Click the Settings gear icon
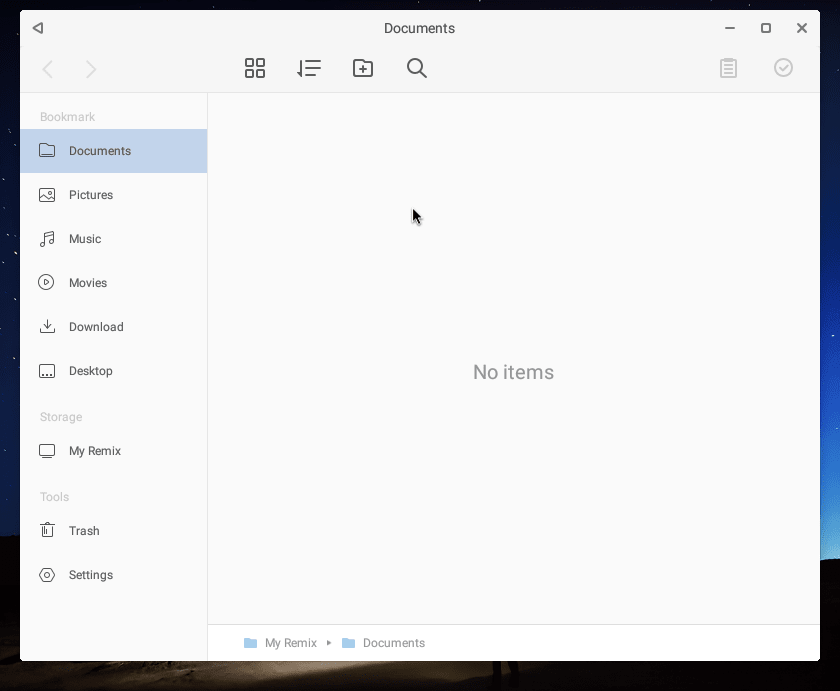Screen dimensions: 840x691 point(47,575)
